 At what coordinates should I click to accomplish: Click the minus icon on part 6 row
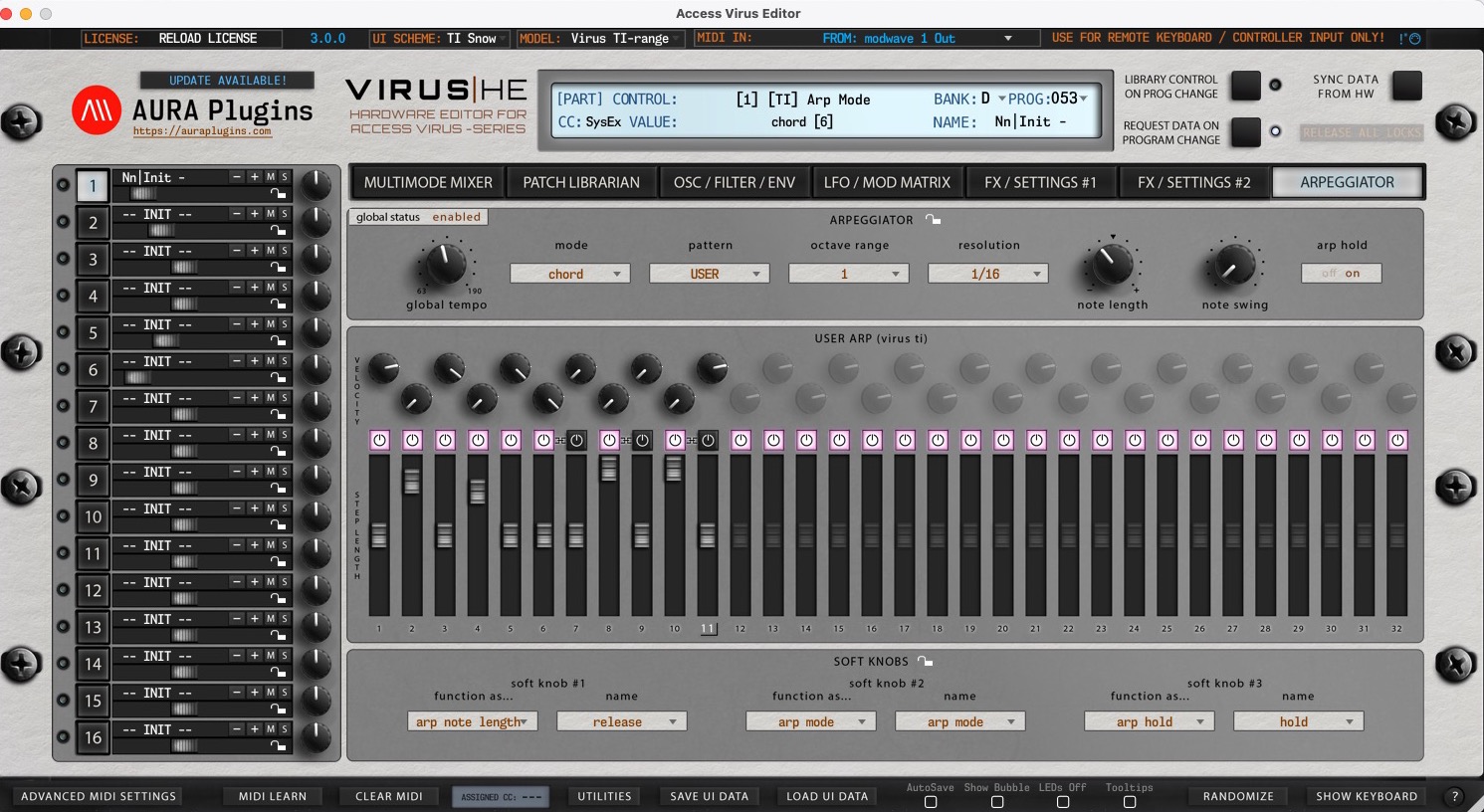point(237,361)
